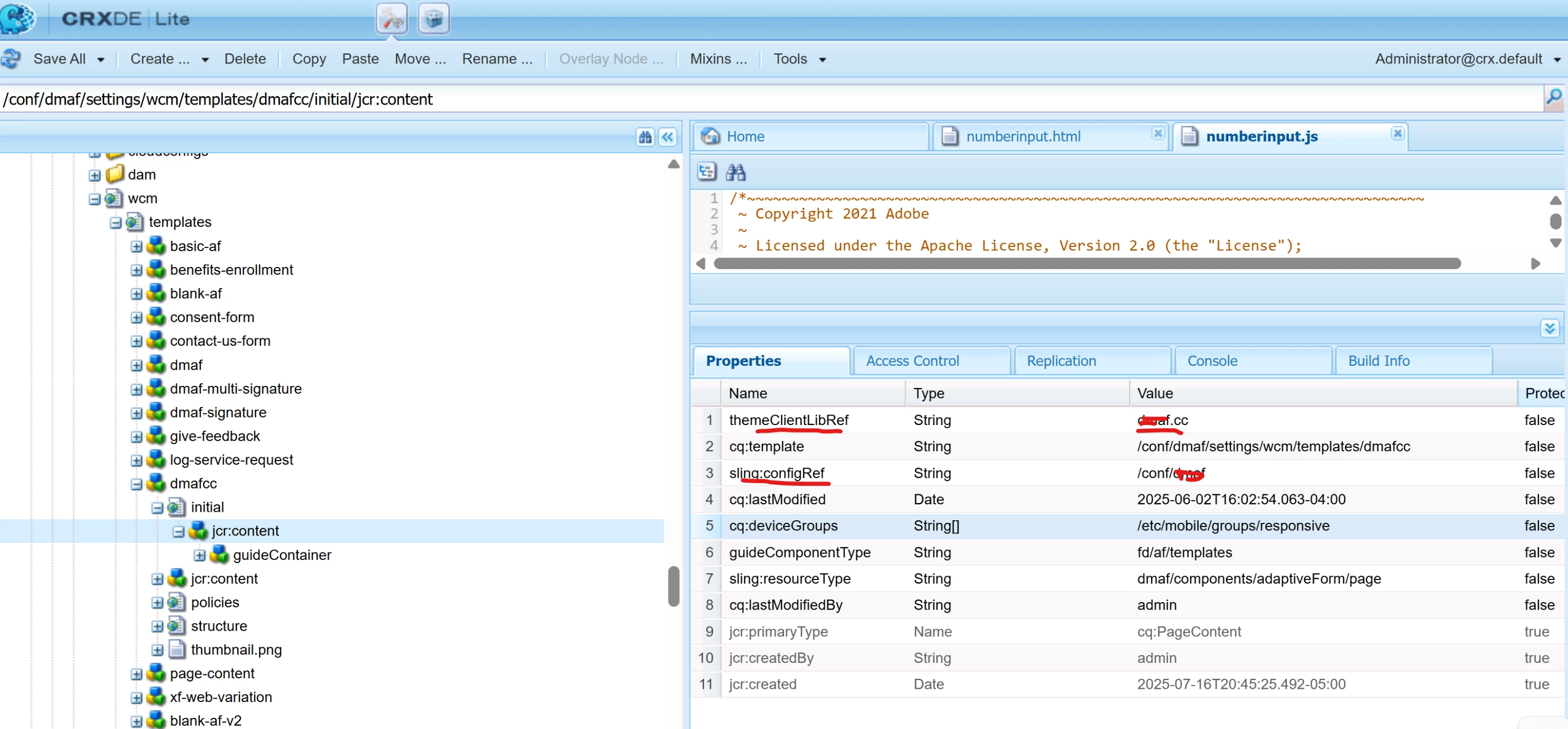Expand the guideContainer node
The height and width of the screenshot is (729, 1568).
199,556
